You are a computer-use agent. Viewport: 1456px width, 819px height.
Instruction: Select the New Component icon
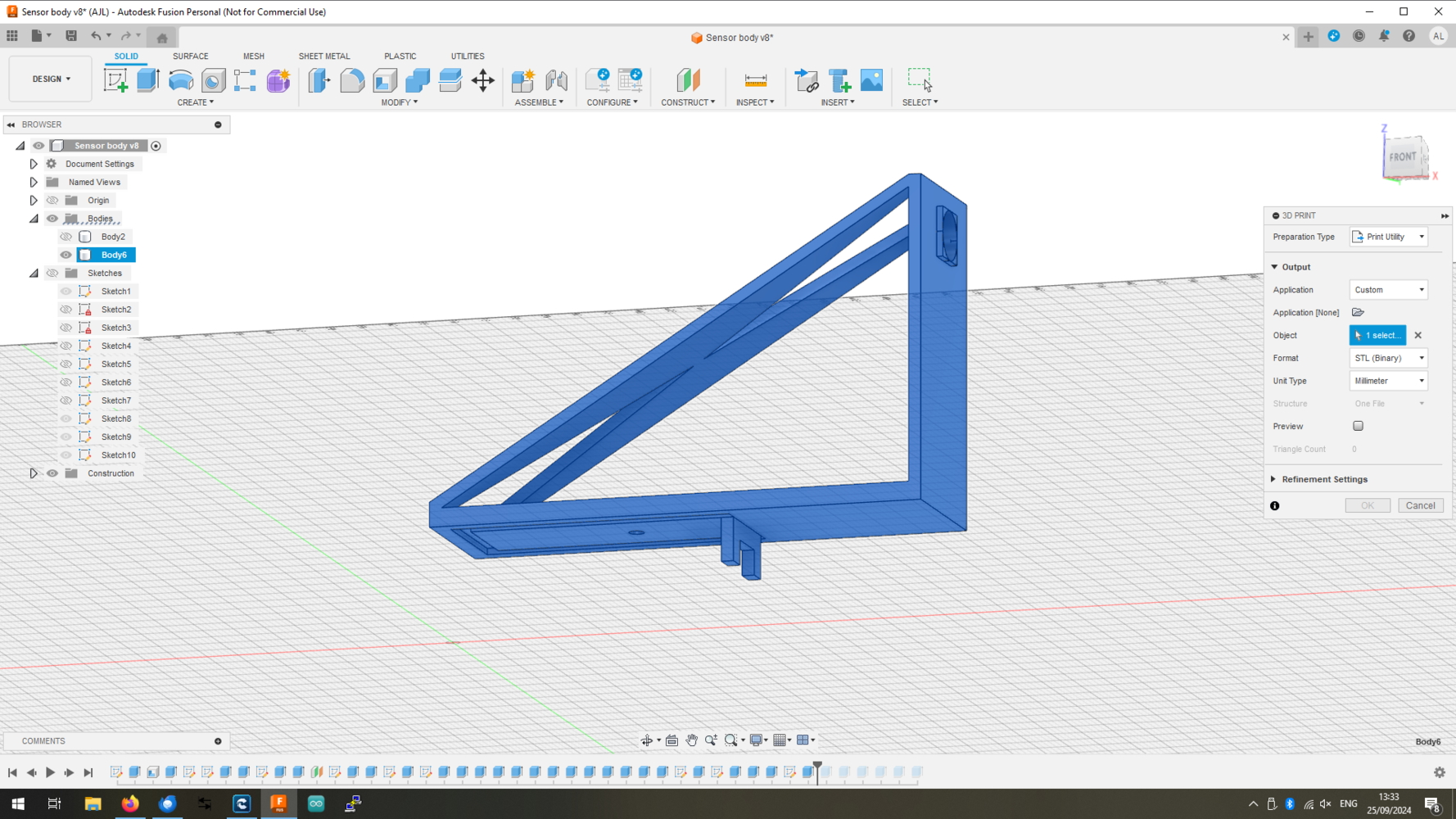click(522, 80)
